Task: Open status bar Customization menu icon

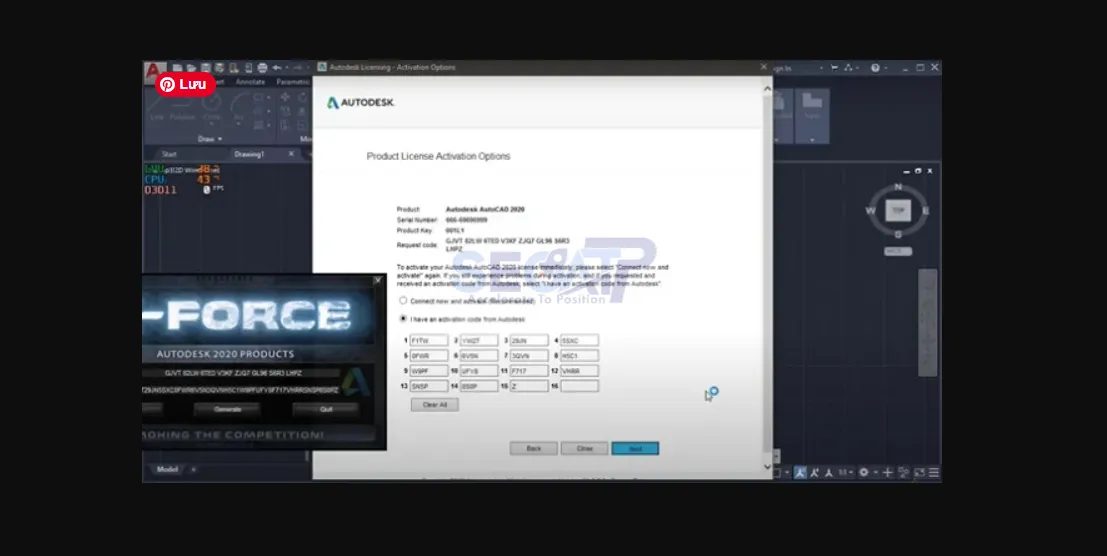Action: pyautogui.click(x=933, y=473)
